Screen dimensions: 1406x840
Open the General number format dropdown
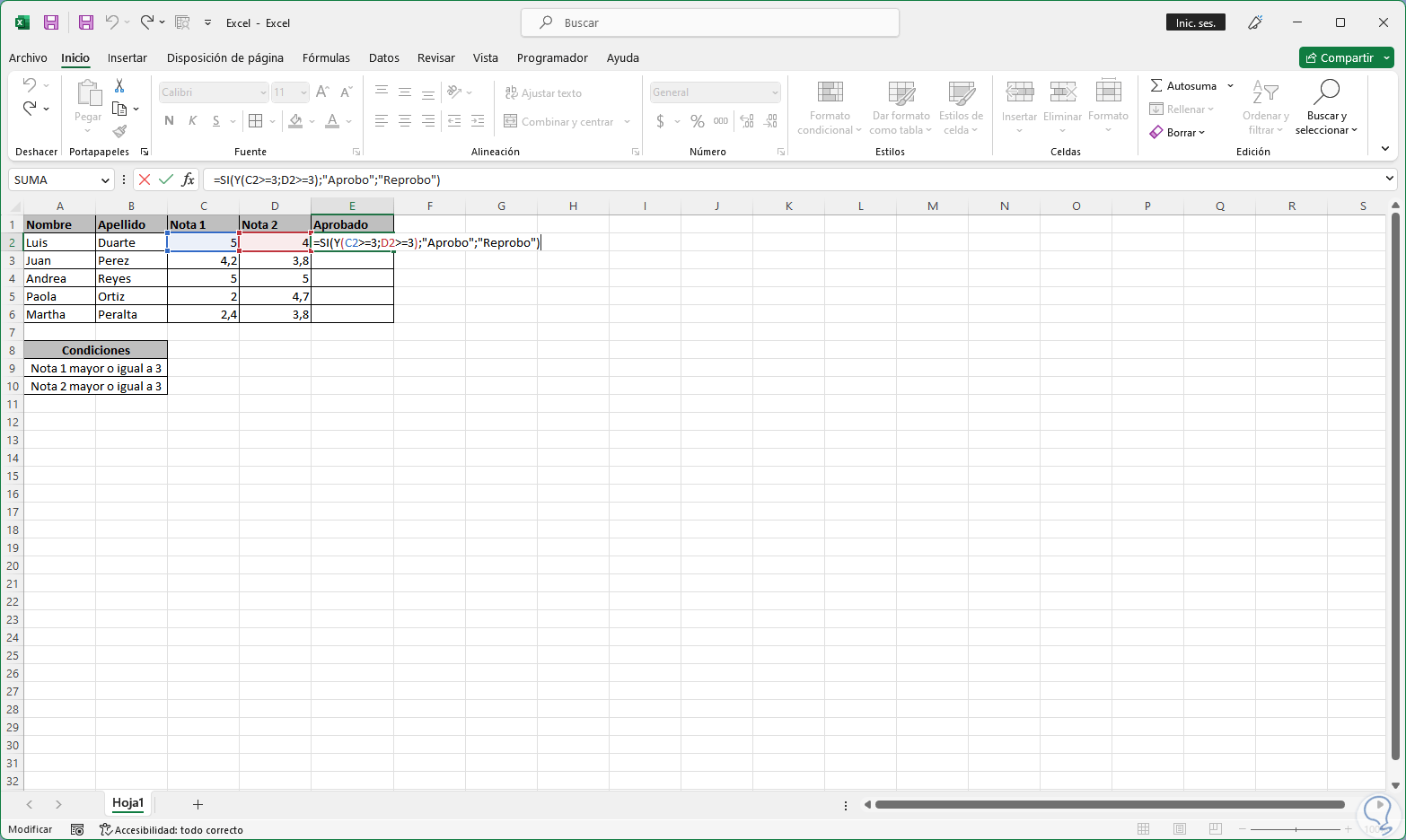coord(775,92)
